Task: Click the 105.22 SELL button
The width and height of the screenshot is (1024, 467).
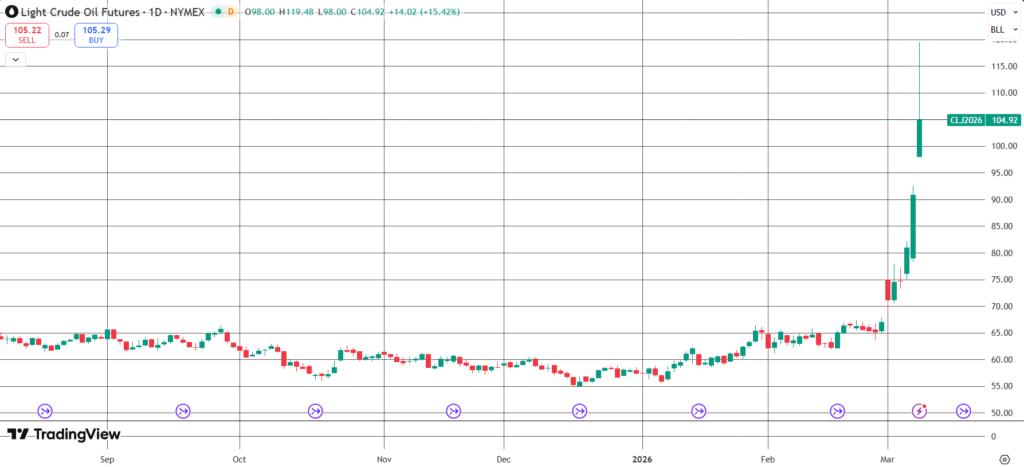Action: coord(27,35)
